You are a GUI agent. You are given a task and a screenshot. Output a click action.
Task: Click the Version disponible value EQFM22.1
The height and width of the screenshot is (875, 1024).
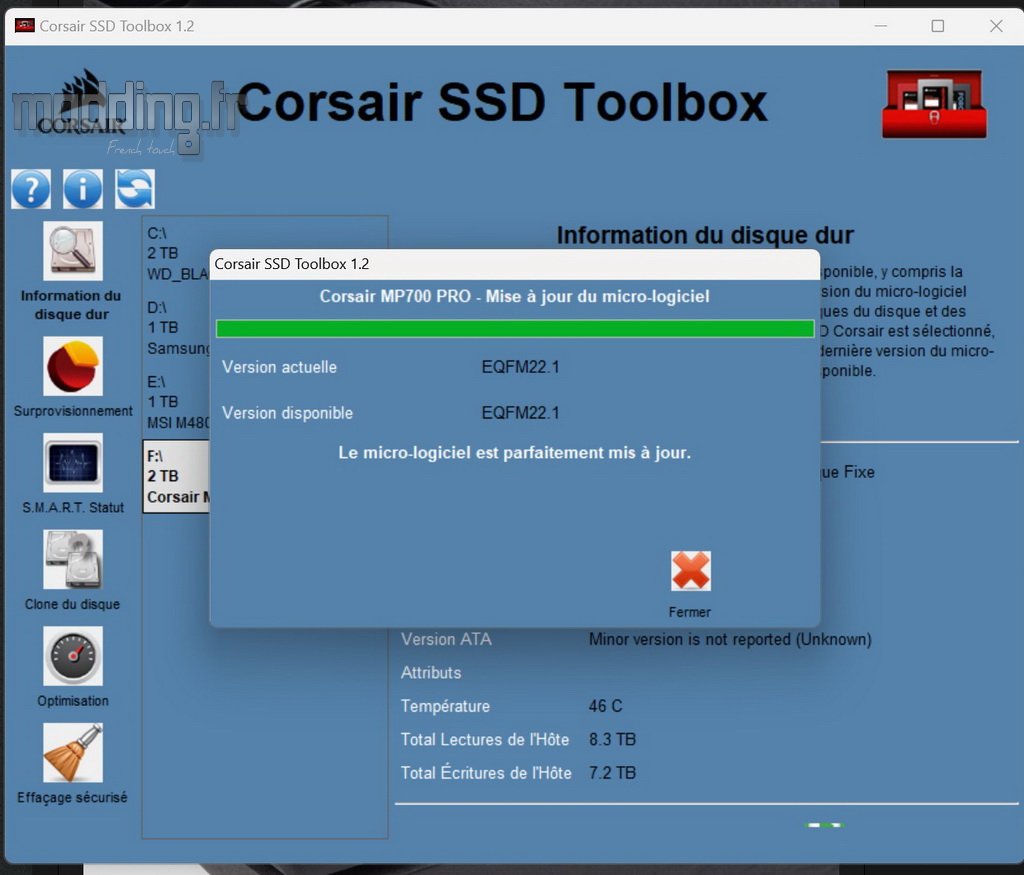tap(520, 413)
